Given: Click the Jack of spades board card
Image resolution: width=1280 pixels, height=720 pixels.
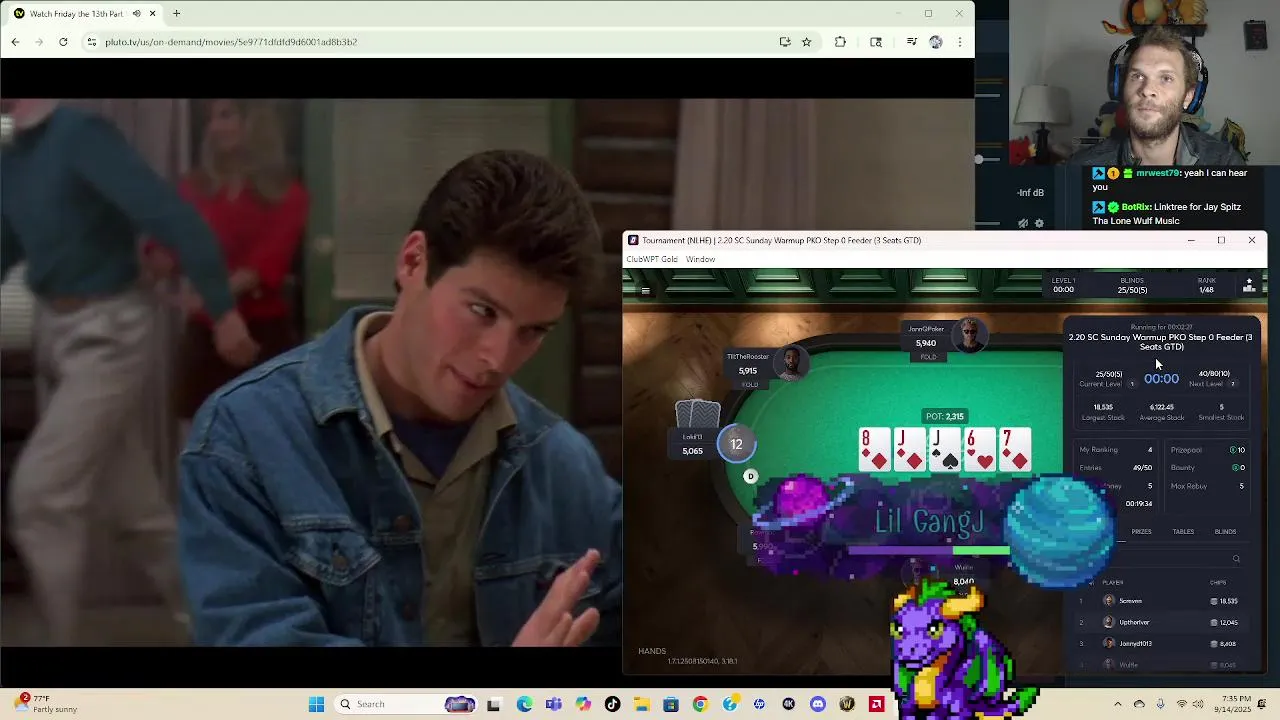Looking at the screenshot, I should coord(945,449).
